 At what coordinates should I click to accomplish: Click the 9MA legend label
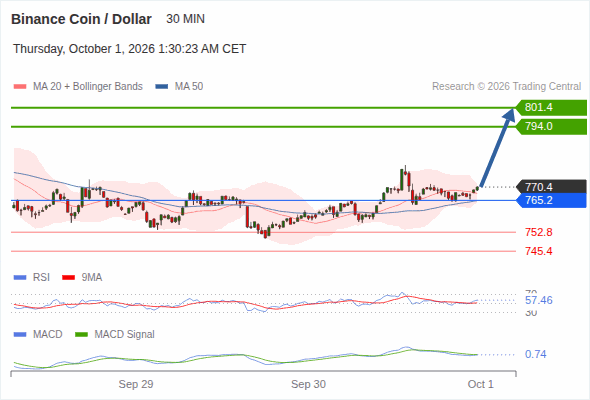coord(92,278)
